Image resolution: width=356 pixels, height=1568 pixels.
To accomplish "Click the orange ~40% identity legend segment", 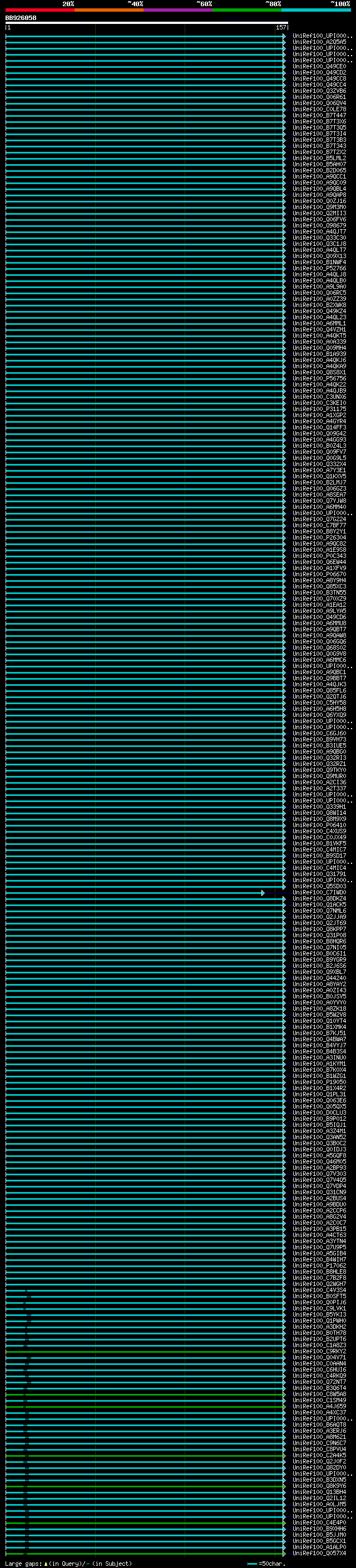I will click(x=109, y=10).
